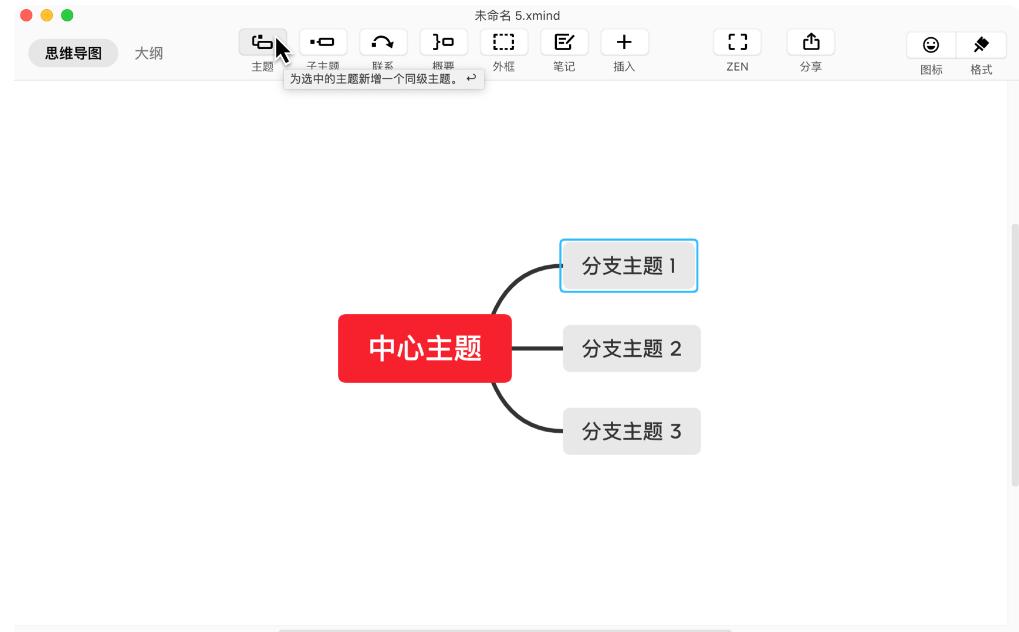1019x632 pixels.
Task: Select branch topic 分支主题 3
Action: click(631, 430)
